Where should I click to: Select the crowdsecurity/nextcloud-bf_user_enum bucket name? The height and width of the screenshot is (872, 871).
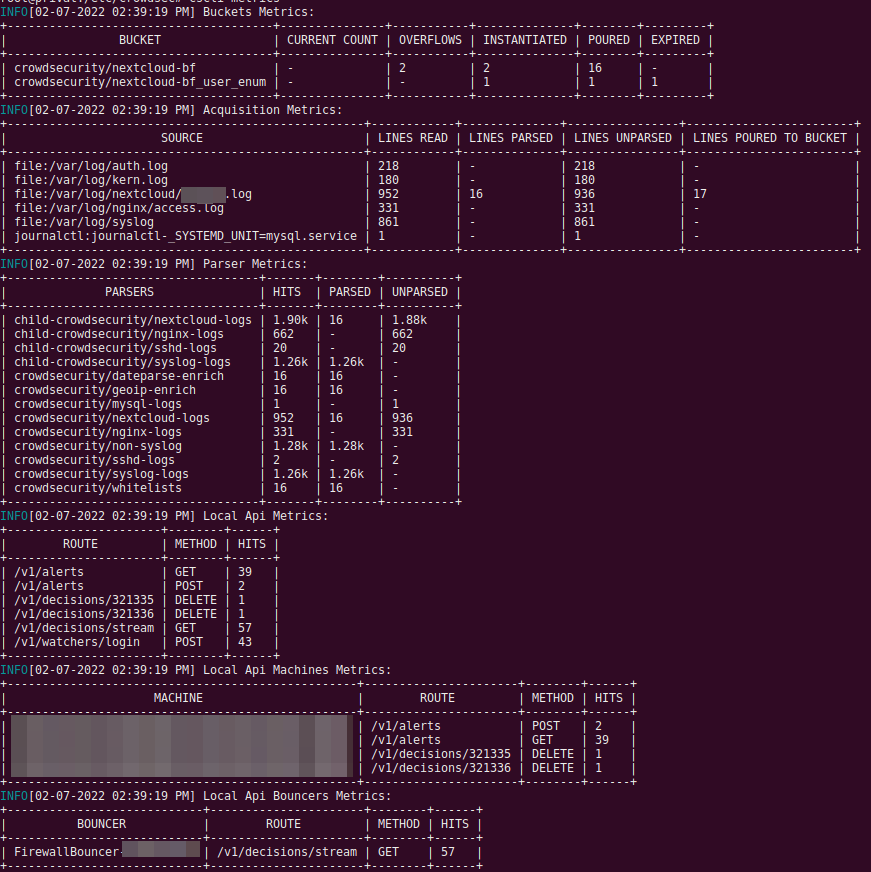140,82
